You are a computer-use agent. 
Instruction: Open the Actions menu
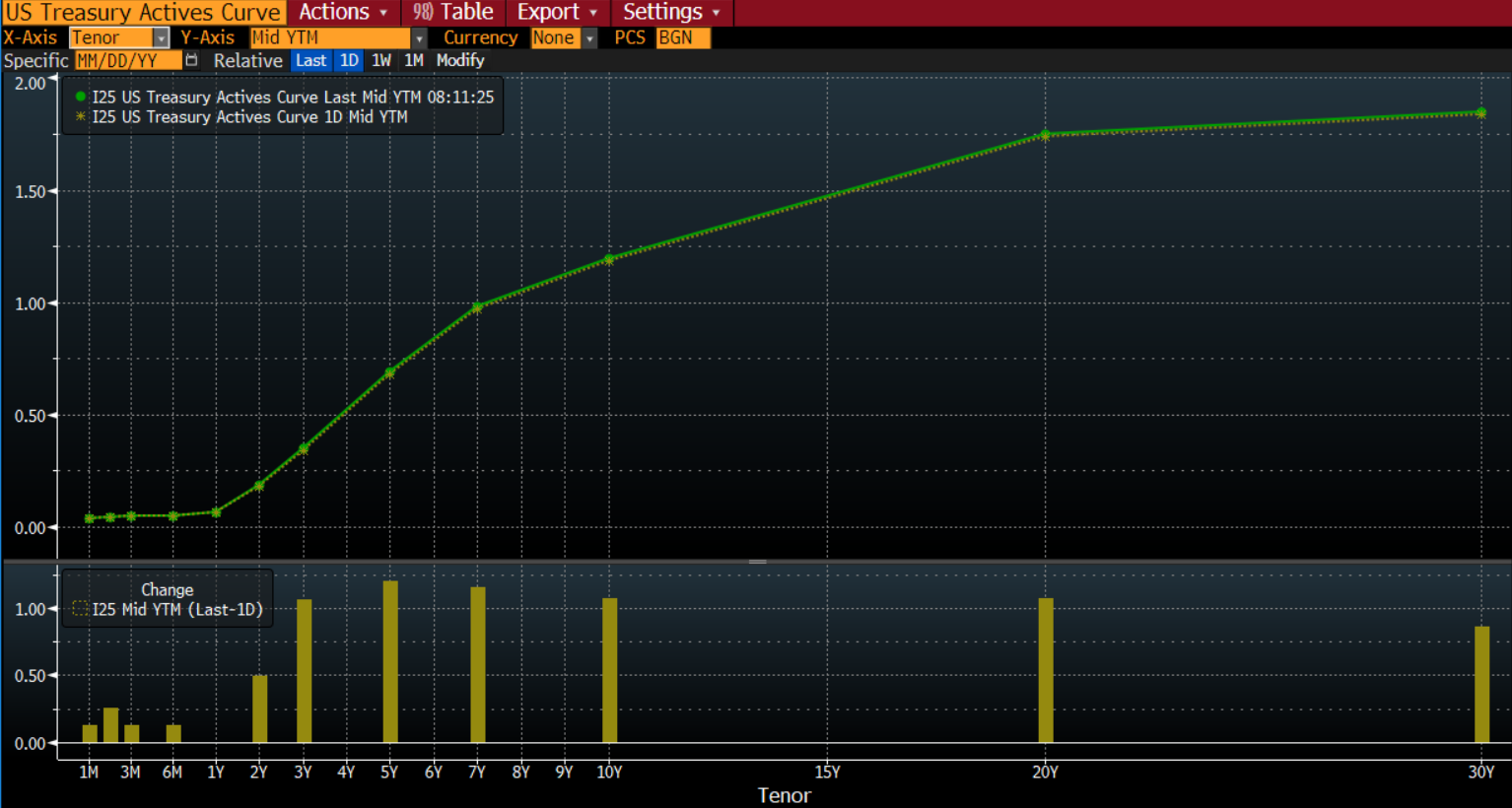(343, 13)
